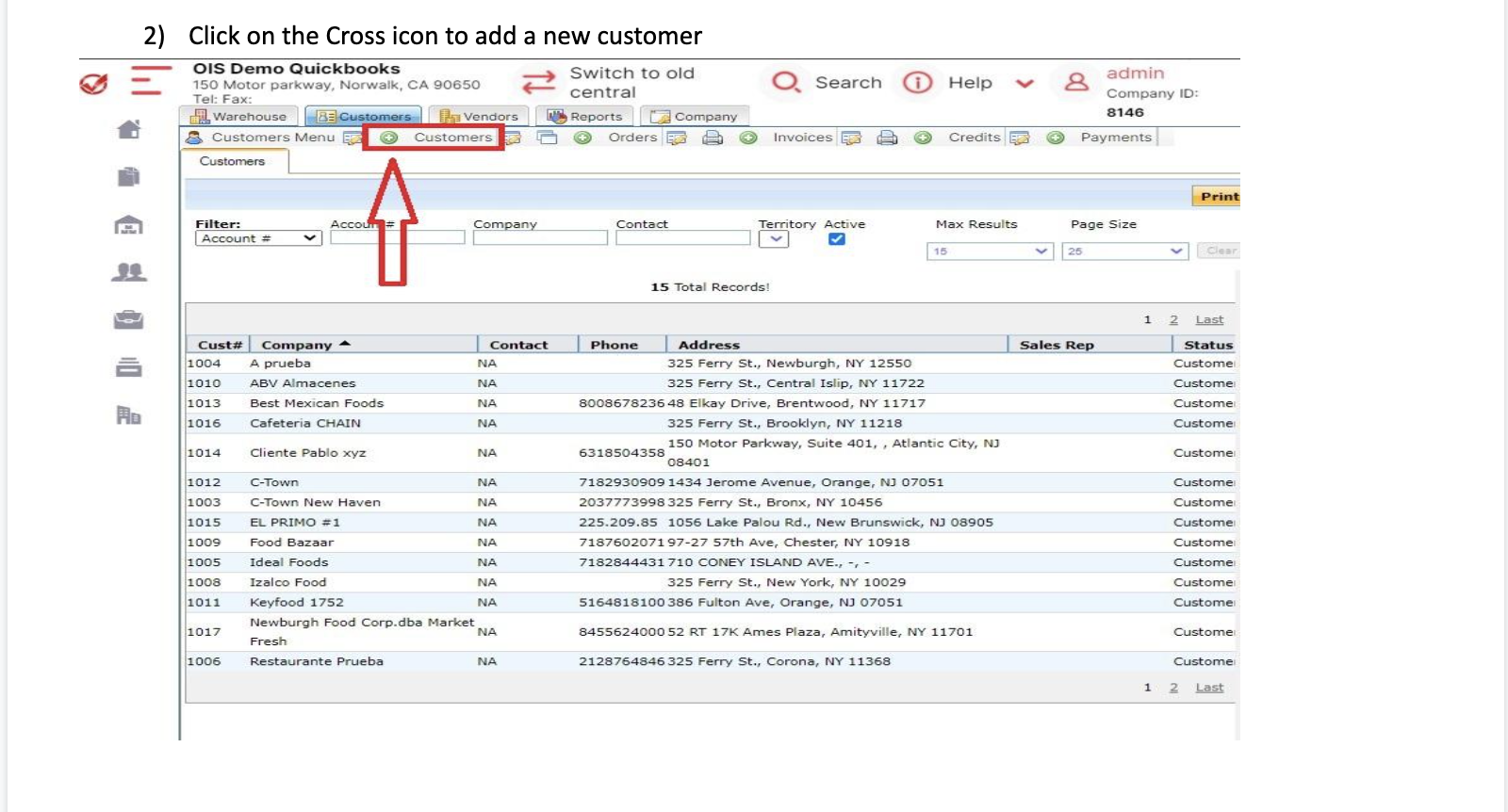Open the Briefcase sidebar icon
This screenshot has width=1508, height=812.
tap(128, 320)
